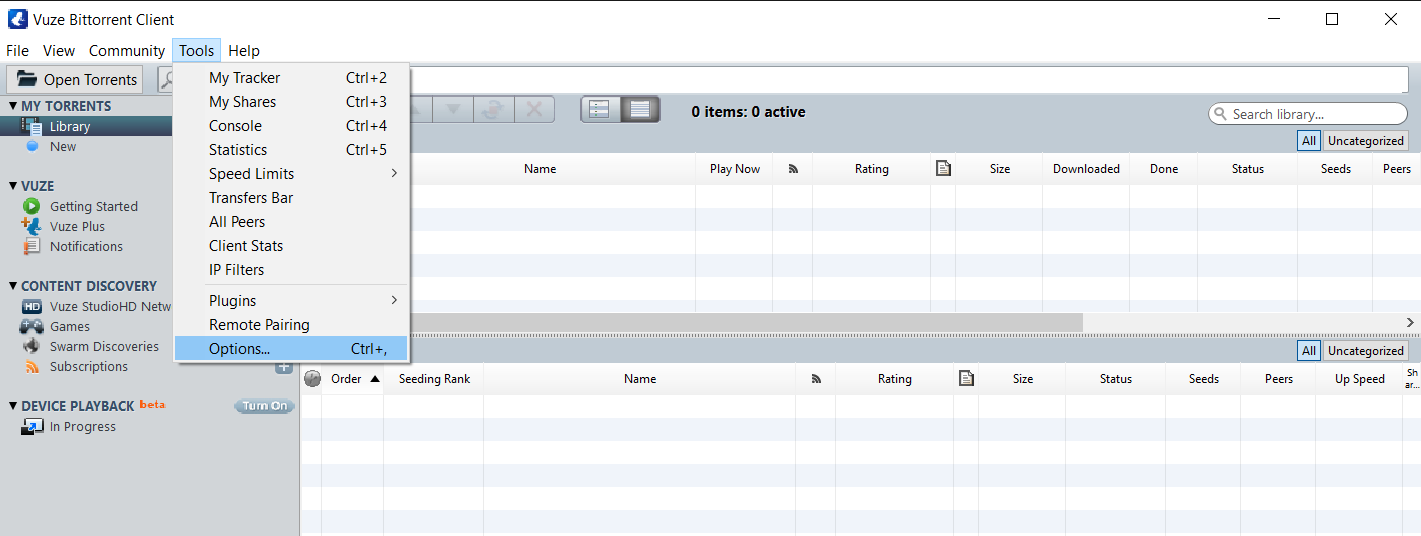The image size is (1421, 536).
Task: Toggle Uncategorized filter in the top list
Action: 1366,141
